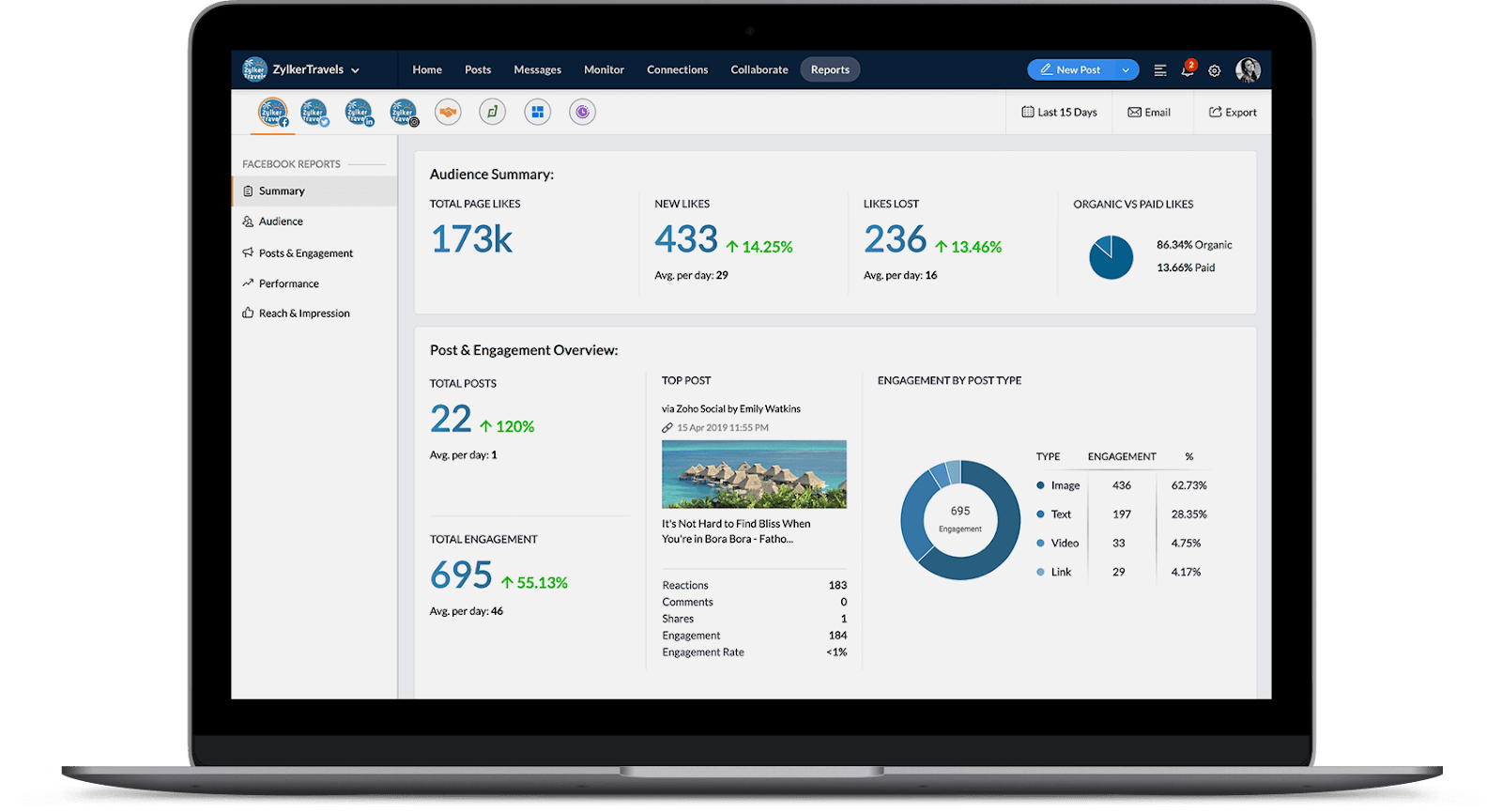1502x812 pixels.
Task: Open the lines menu icon beside New Post
Action: [x=1160, y=70]
